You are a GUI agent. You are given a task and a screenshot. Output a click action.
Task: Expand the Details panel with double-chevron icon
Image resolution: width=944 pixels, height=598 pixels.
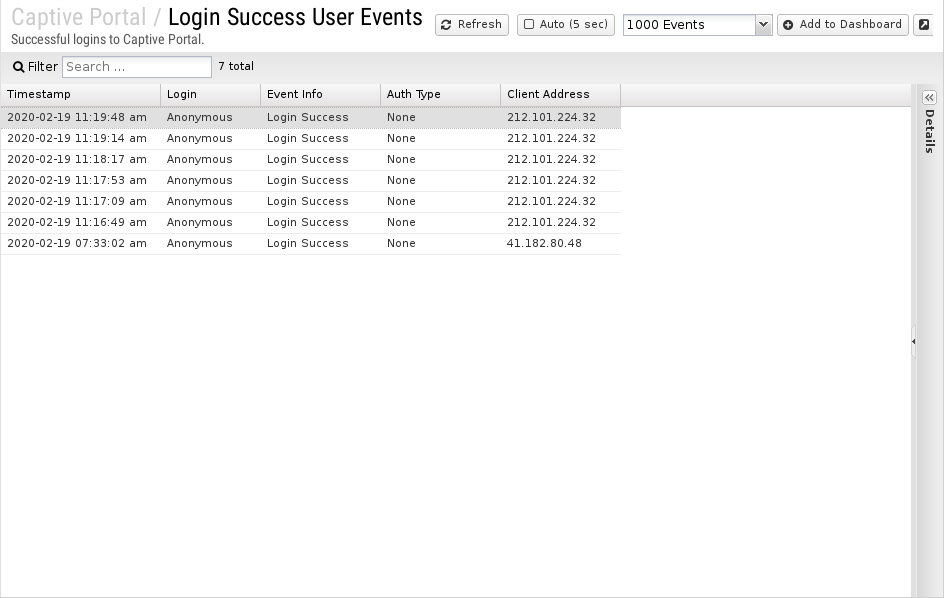929,97
